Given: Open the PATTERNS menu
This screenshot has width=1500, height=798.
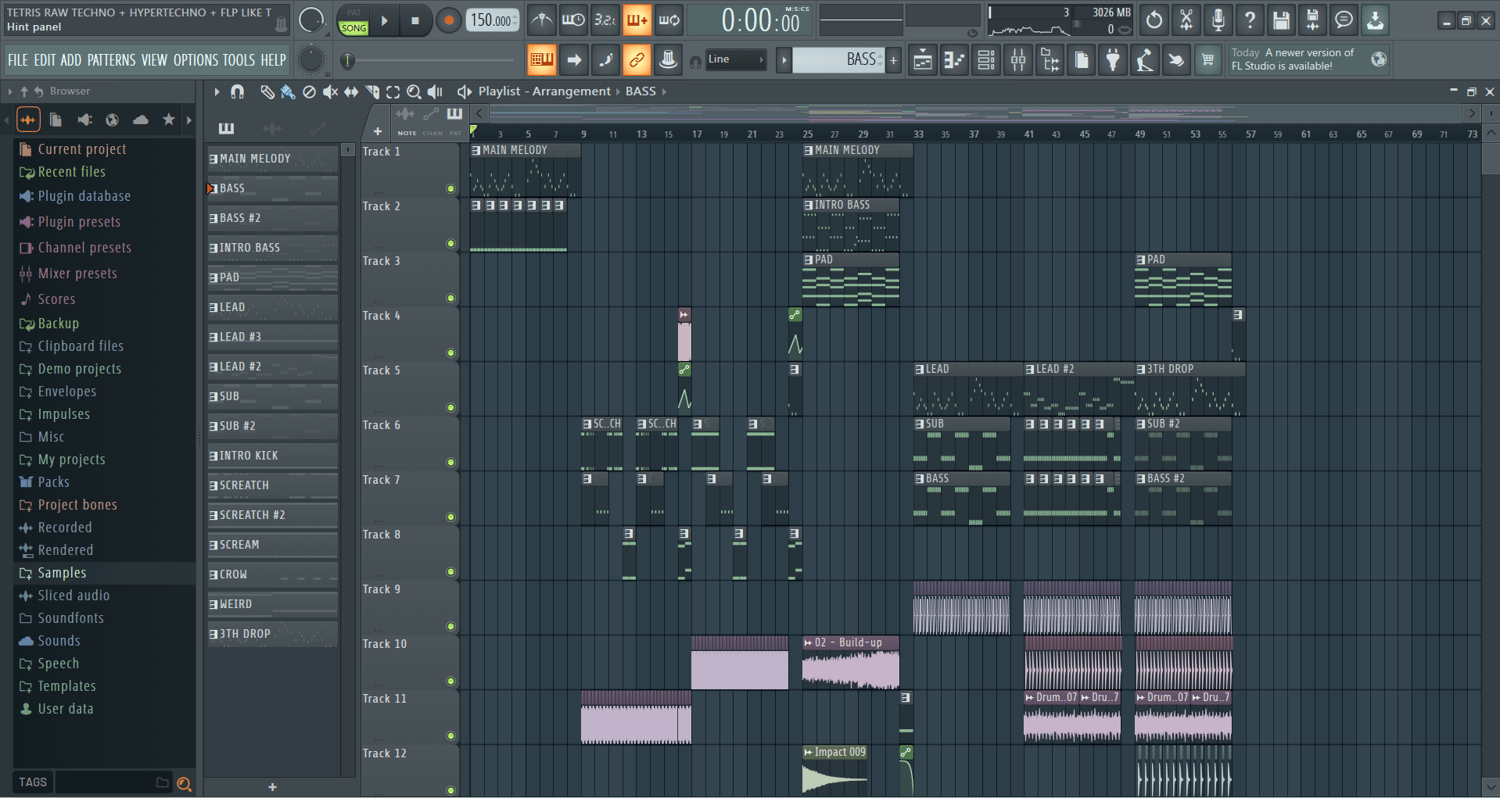Looking at the screenshot, I should pos(111,60).
